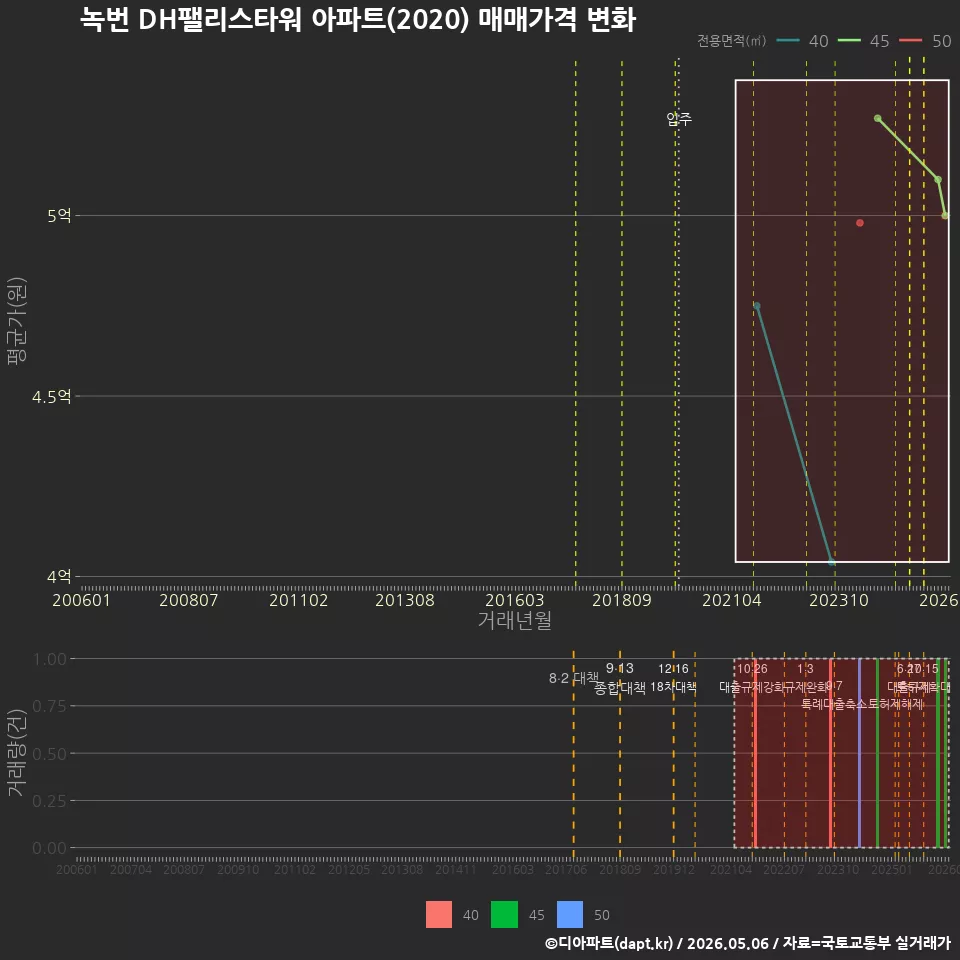Select the blue 50 swatch in bottom legend
Screen dimensions: 960x960
click(570, 914)
